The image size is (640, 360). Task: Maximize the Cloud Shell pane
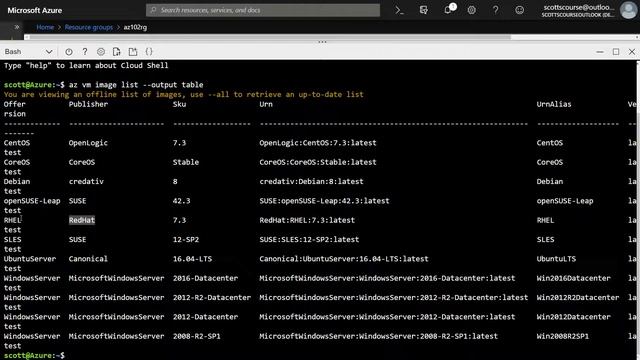tap(616, 52)
